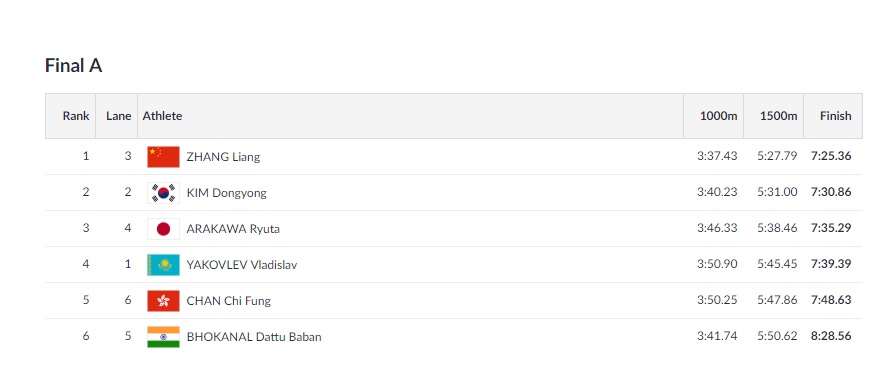Click the Rank column header

tap(76, 116)
